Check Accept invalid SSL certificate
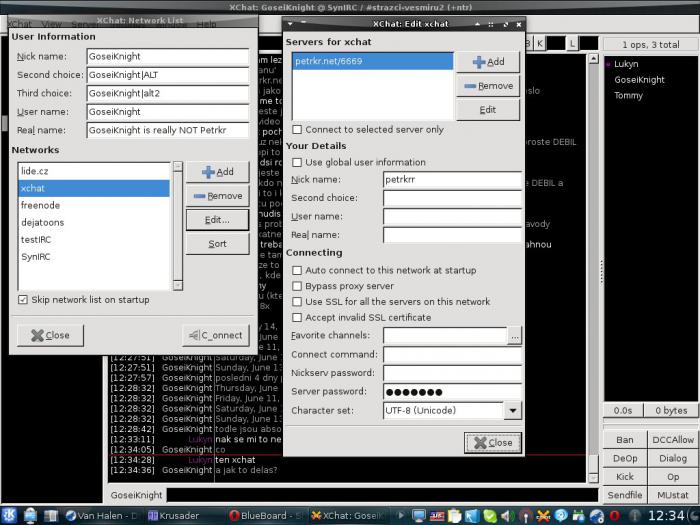The height and width of the screenshot is (525, 700). (297, 317)
